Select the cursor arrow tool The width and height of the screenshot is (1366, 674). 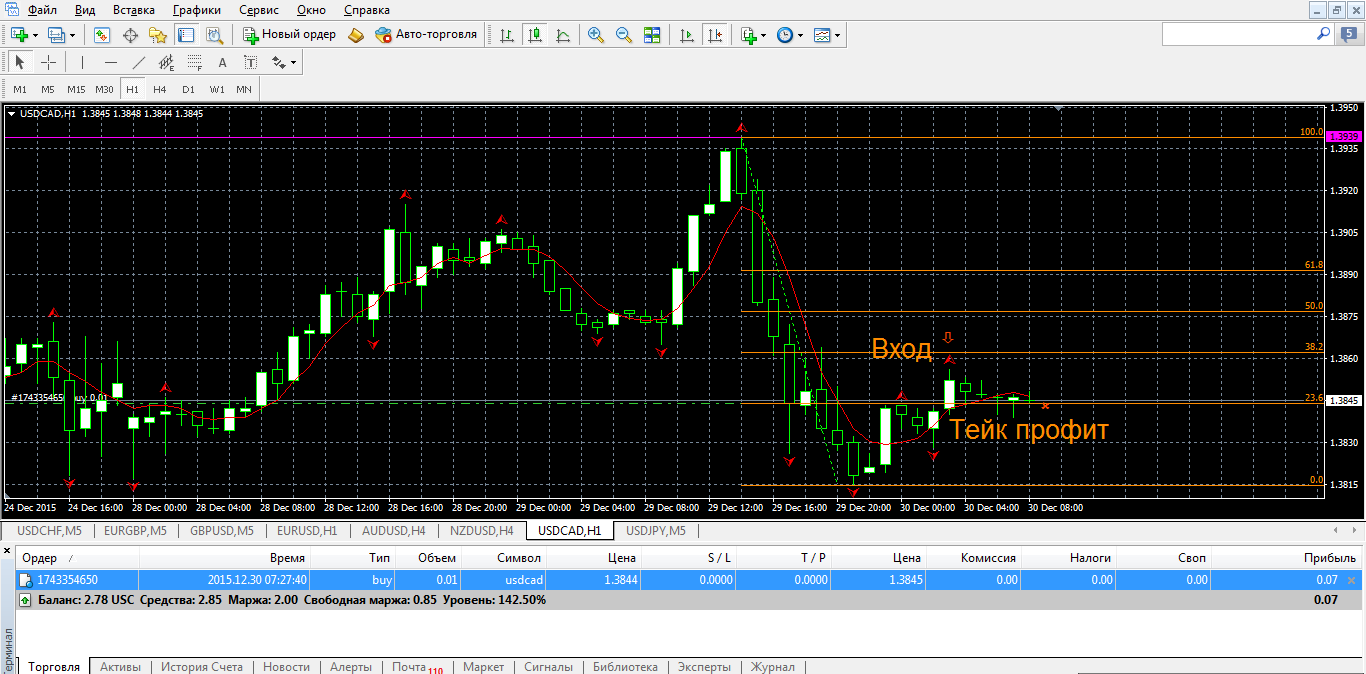[x=20, y=62]
